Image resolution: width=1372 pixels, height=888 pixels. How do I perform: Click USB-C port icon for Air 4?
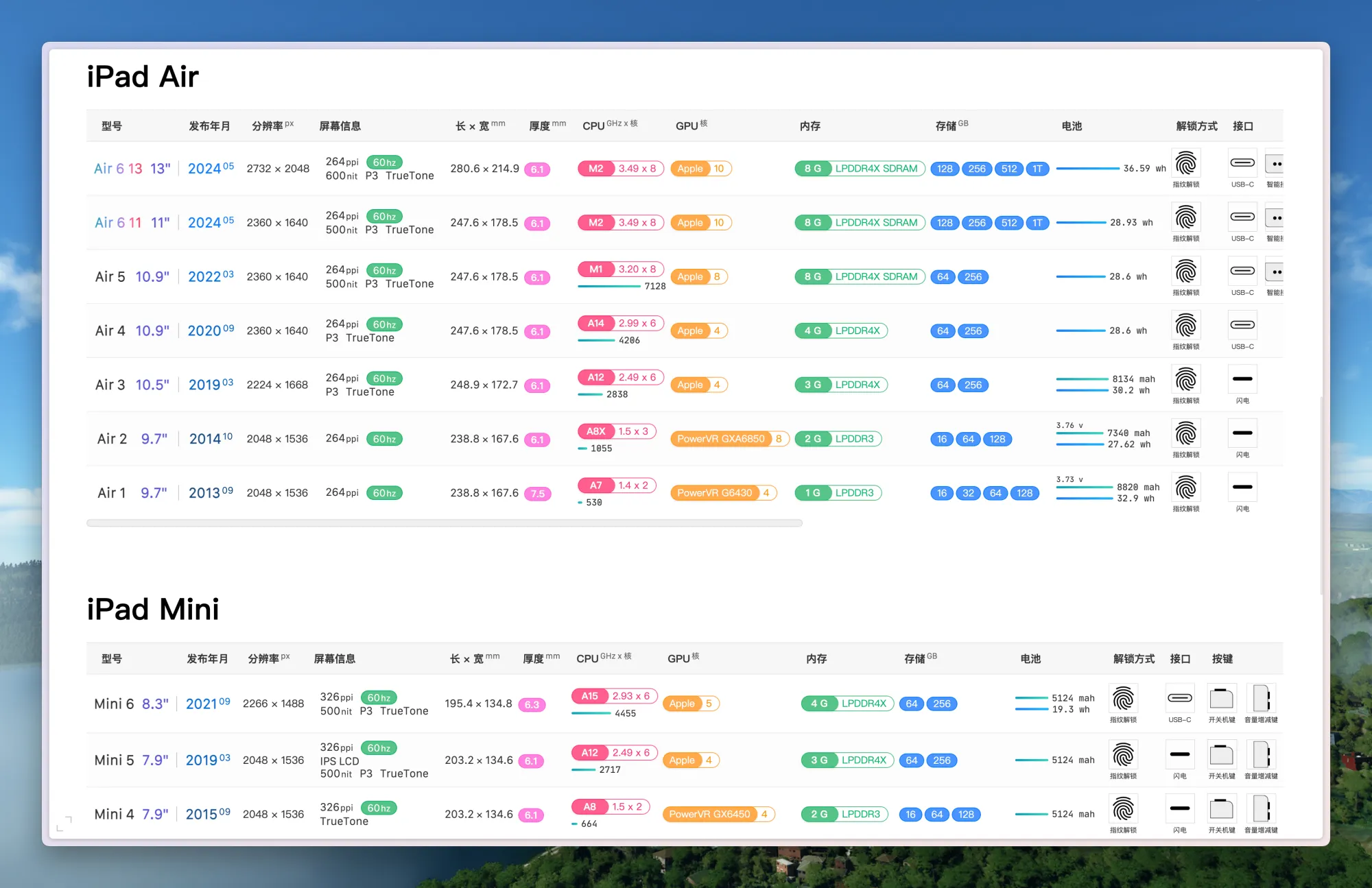coord(1242,325)
